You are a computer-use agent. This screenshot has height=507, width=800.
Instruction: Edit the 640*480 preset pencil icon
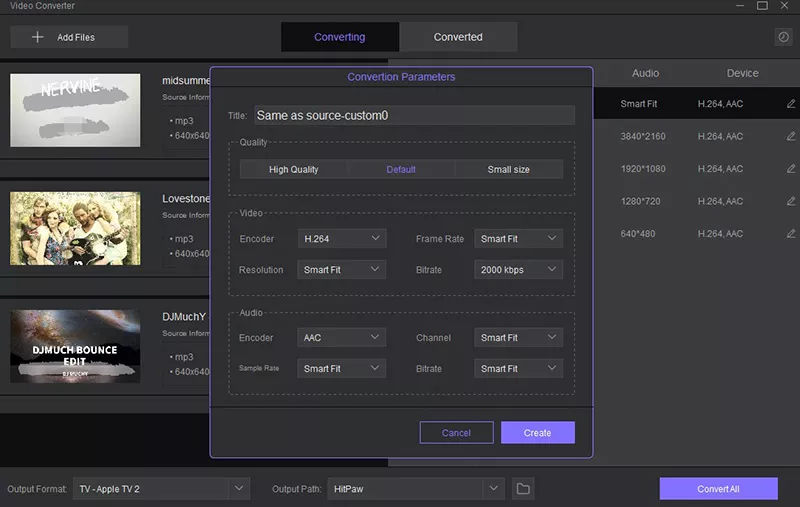click(x=791, y=234)
